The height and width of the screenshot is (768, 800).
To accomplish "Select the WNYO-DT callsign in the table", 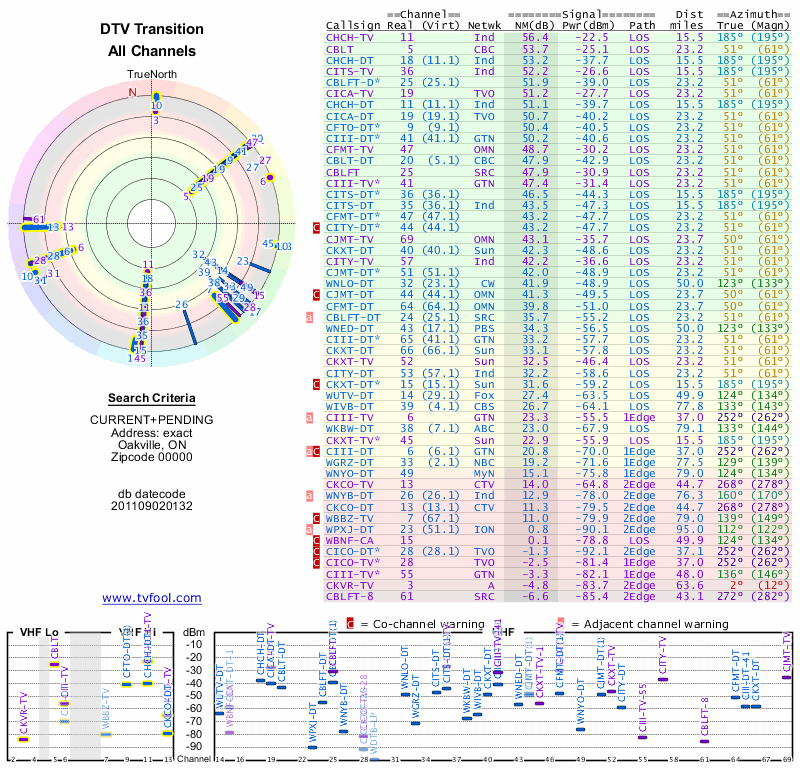I will coord(349,474).
